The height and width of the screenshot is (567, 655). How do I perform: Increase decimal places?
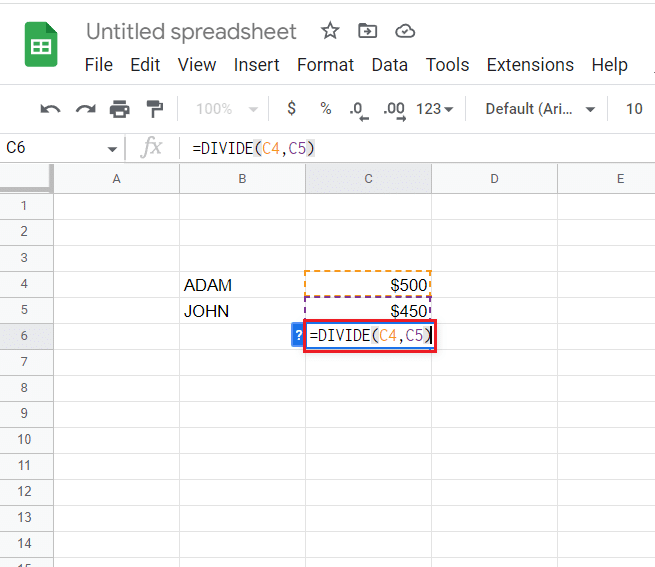point(395,111)
